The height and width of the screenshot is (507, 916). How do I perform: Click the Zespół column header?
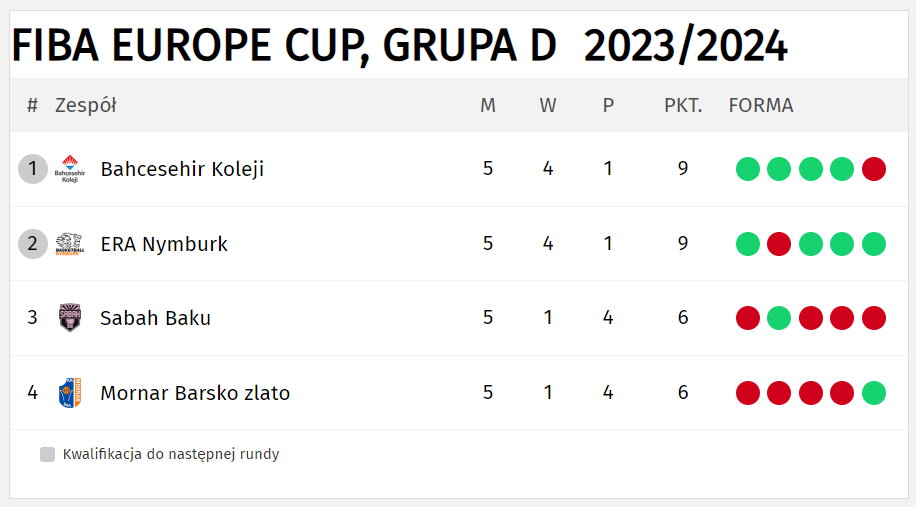[85, 105]
